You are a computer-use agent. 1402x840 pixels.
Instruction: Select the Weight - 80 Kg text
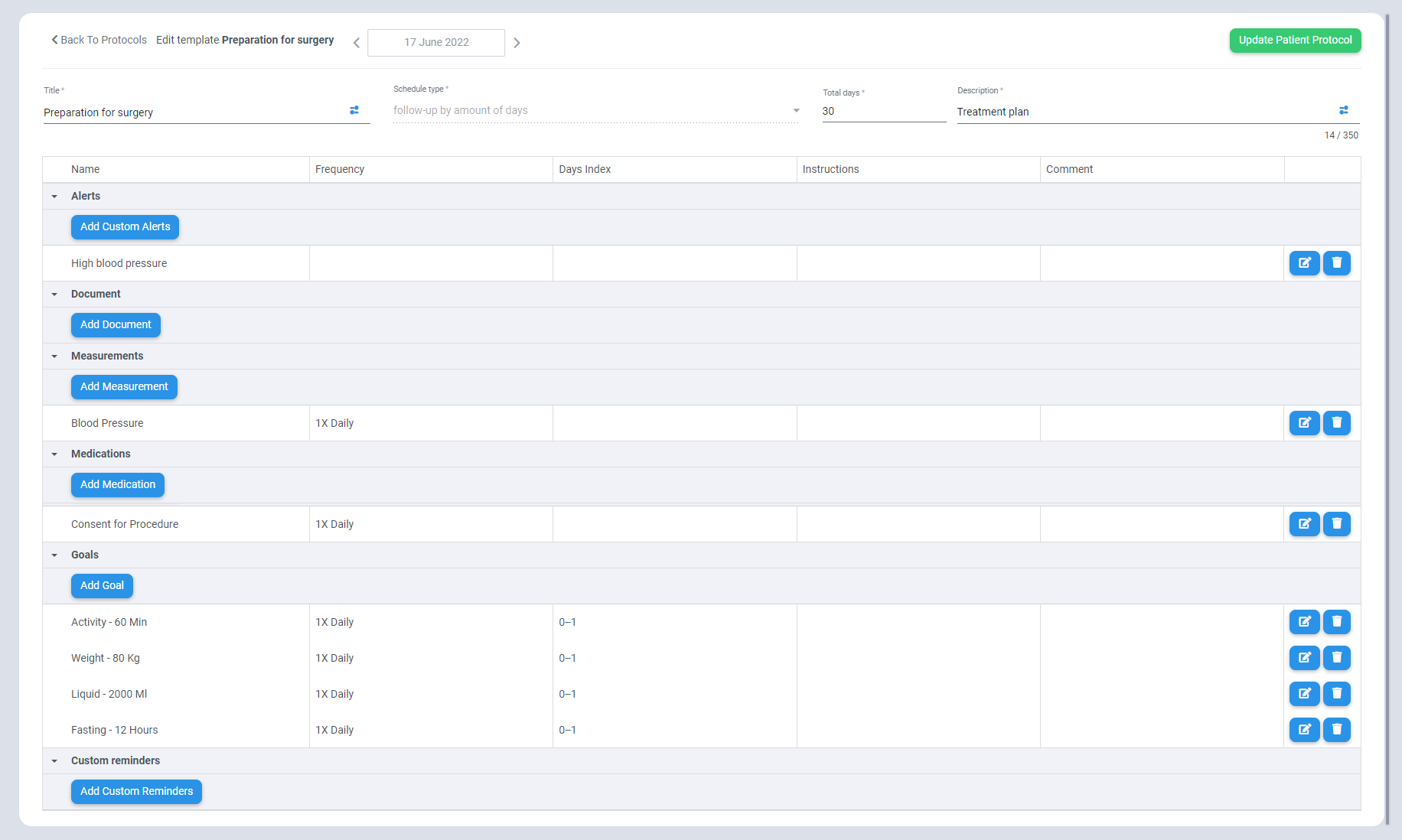[106, 658]
